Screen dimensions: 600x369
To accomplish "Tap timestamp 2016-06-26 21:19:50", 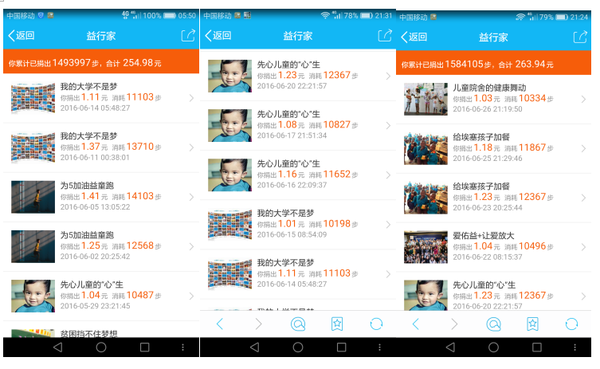I will [x=488, y=109].
